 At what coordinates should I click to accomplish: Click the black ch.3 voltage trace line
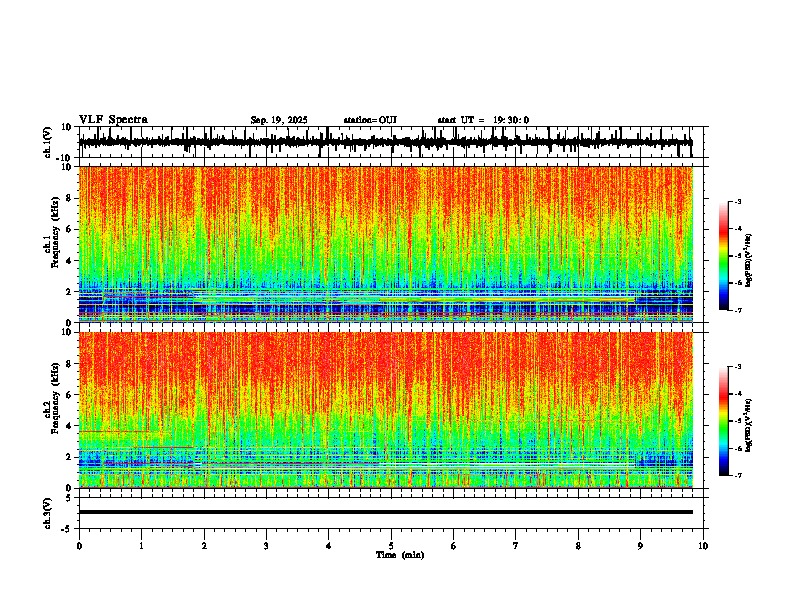[385, 512]
